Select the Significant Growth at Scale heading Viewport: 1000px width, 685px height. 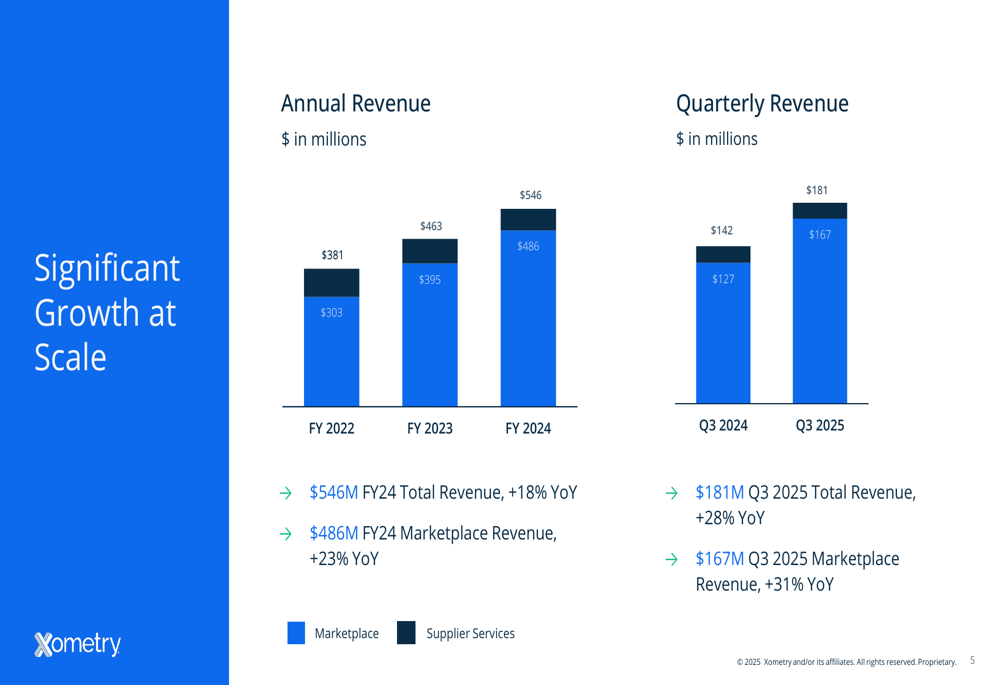[x=107, y=312]
